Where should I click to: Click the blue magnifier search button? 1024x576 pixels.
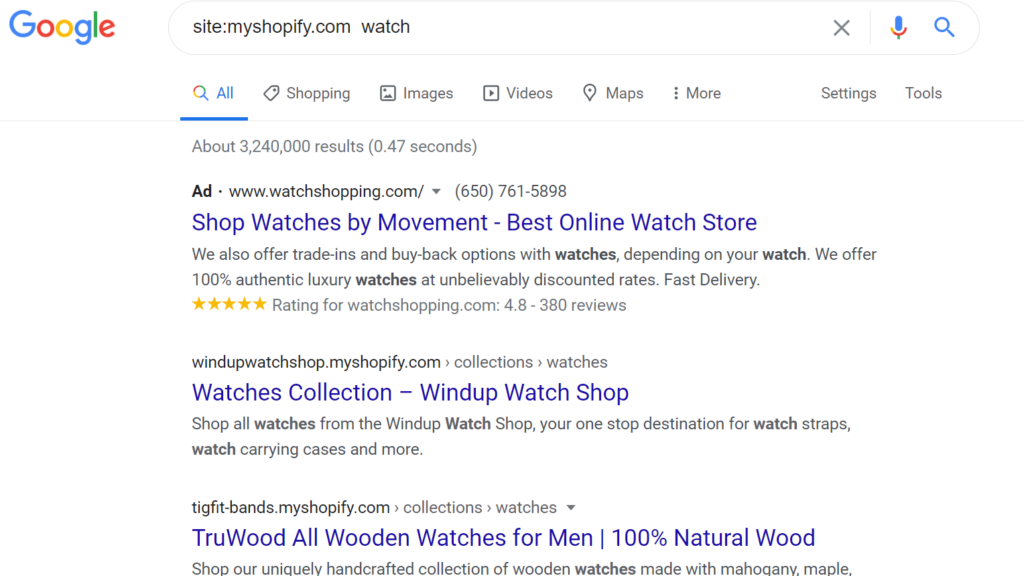(x=944, y=27)
